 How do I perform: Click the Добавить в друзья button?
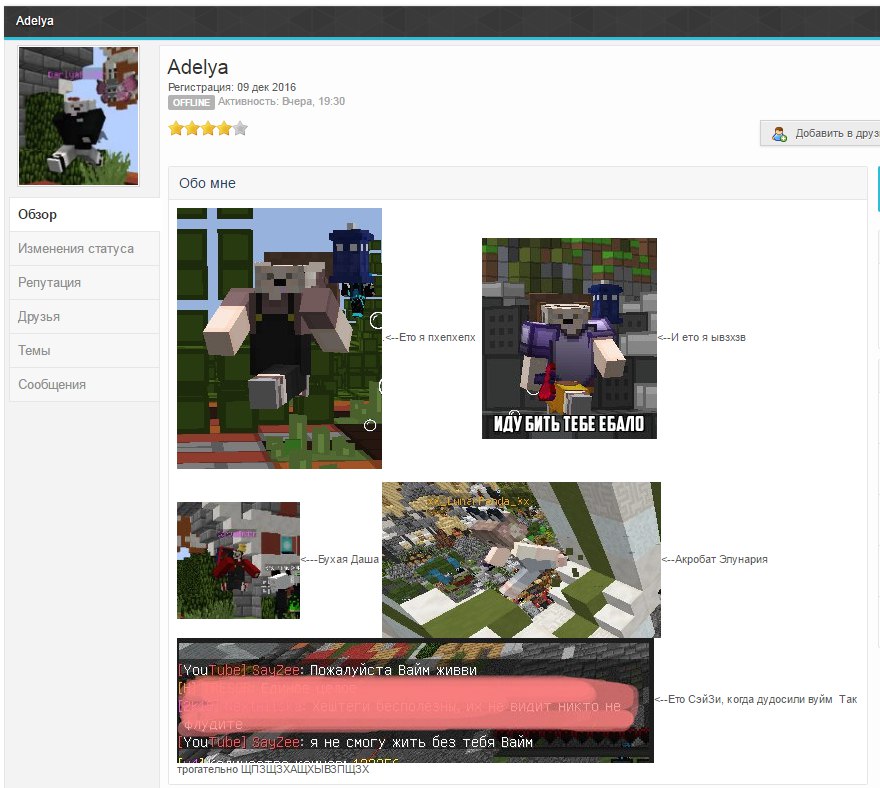tap(820, 134)
